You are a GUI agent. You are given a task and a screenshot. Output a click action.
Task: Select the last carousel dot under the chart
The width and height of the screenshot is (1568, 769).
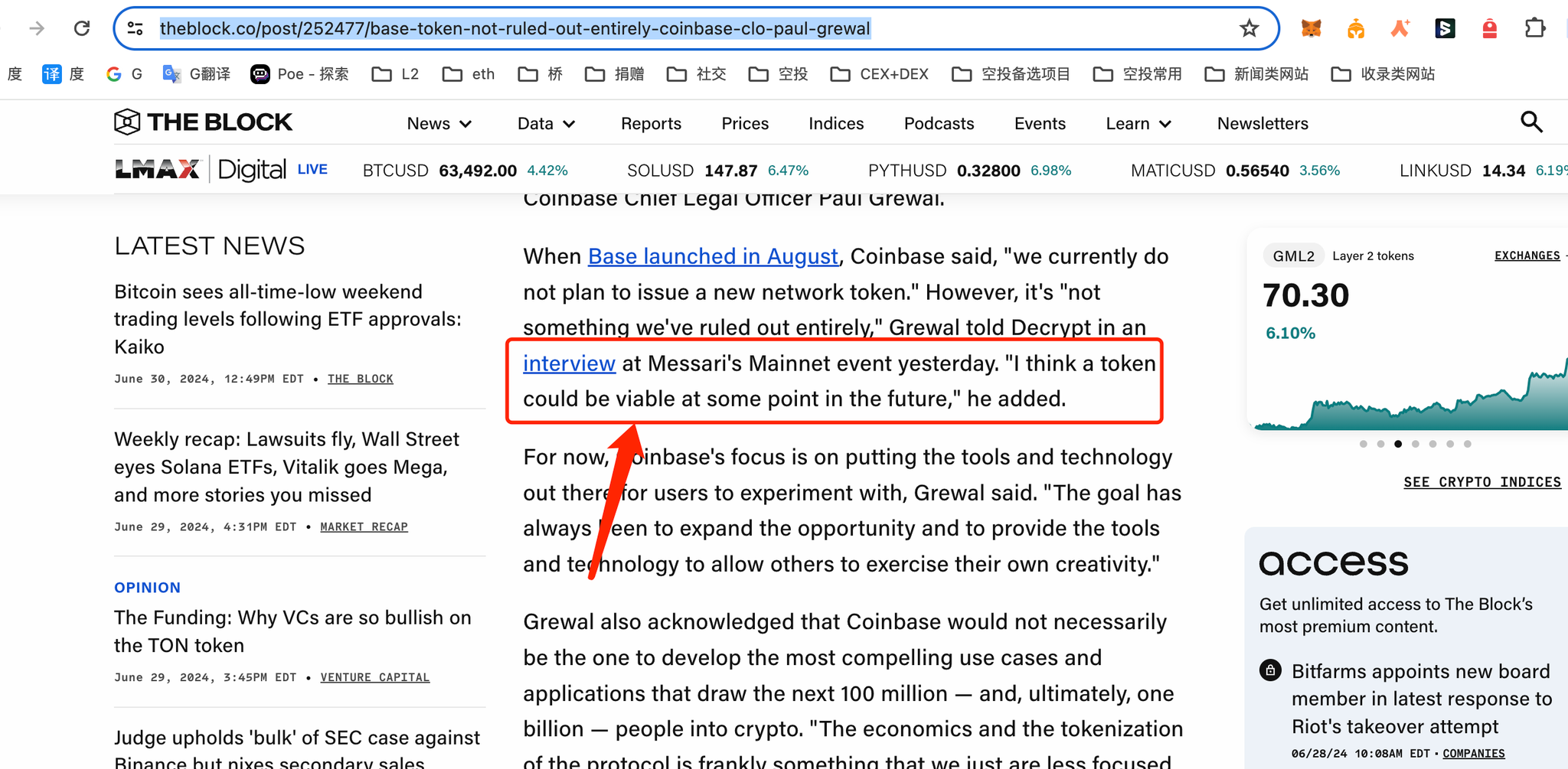(x=1467, y=444)
